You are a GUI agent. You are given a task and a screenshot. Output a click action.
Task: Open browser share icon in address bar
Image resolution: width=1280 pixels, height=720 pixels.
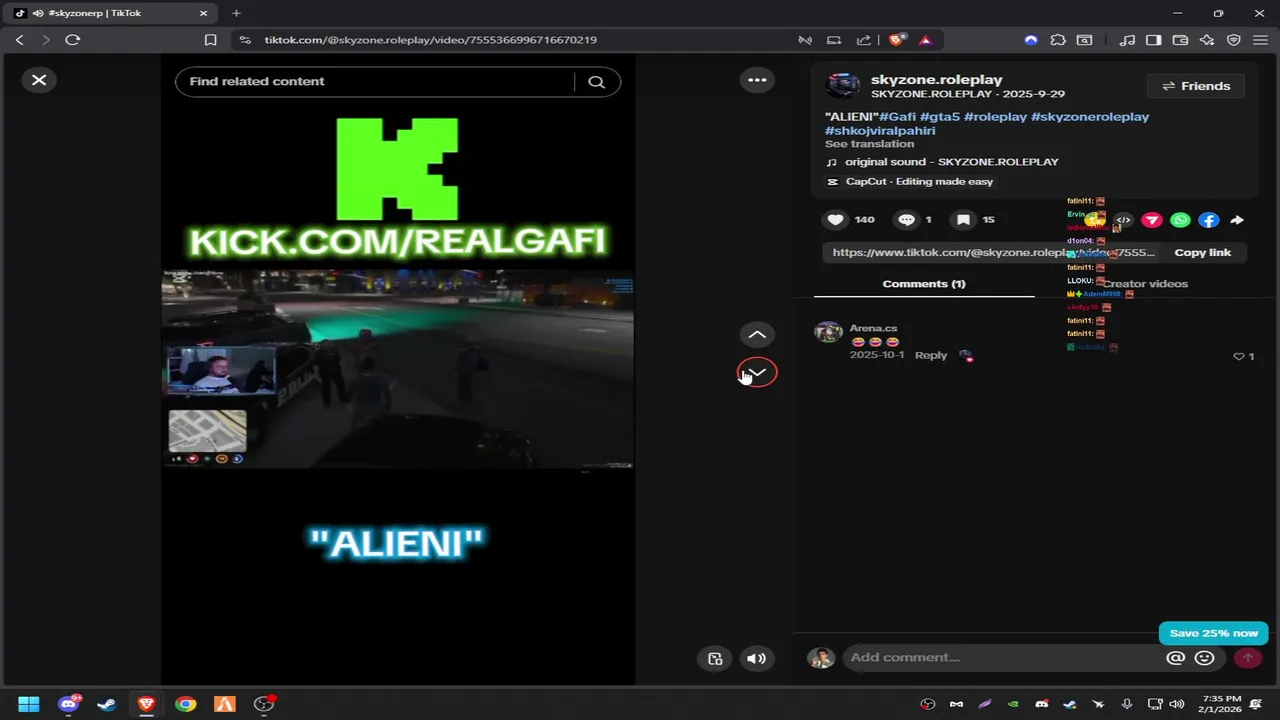(863, 40)
